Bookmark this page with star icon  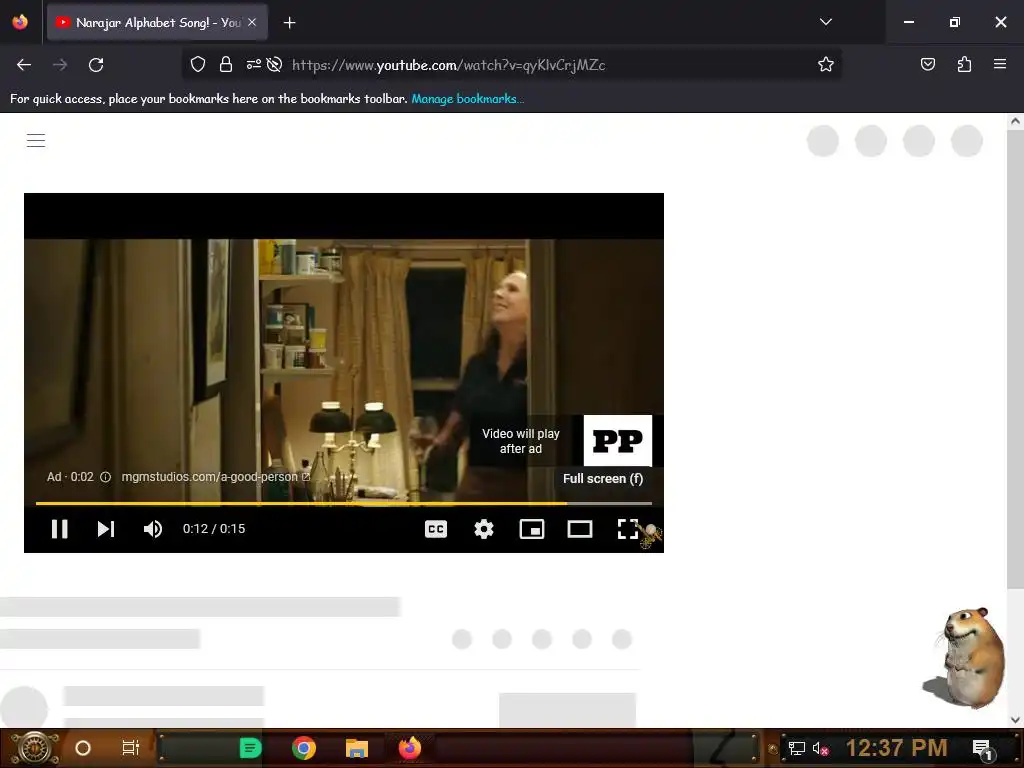pyautogui.click(x=825, y=64)
